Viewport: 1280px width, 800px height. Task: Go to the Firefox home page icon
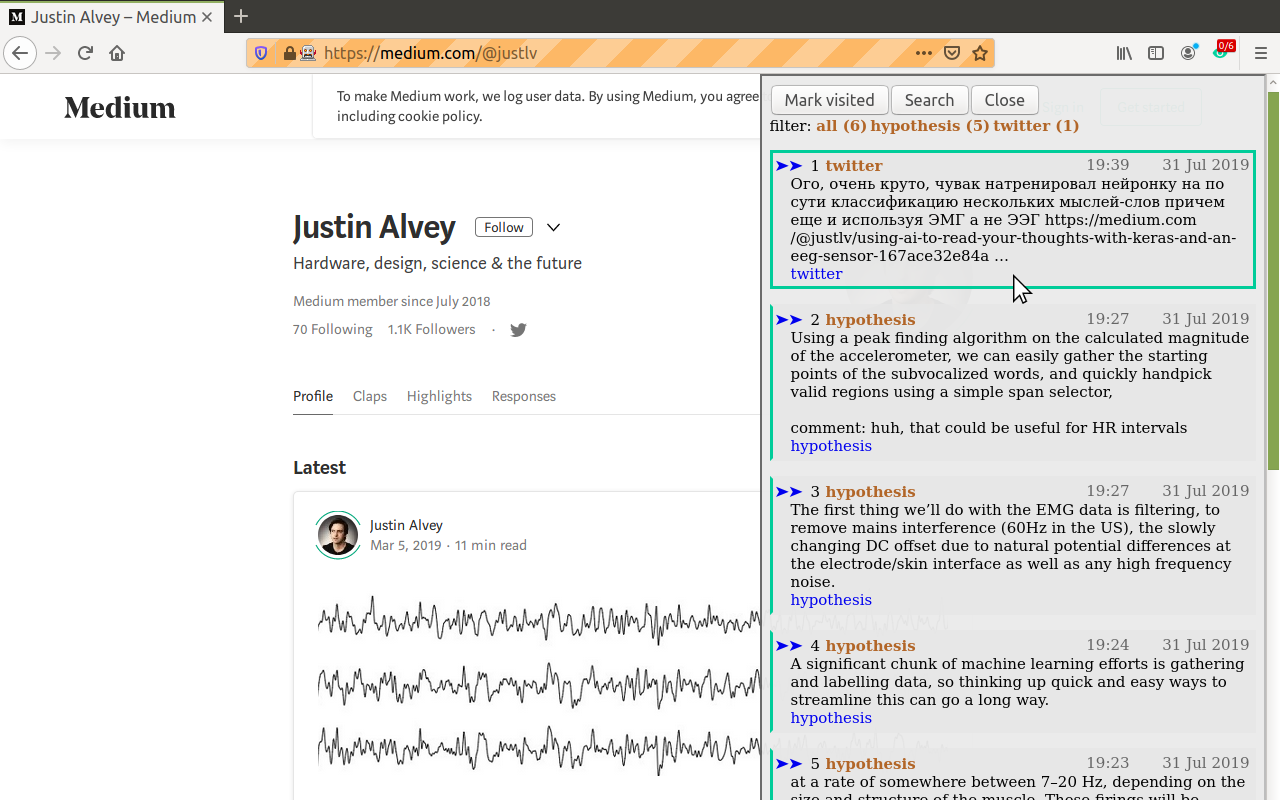117,53
